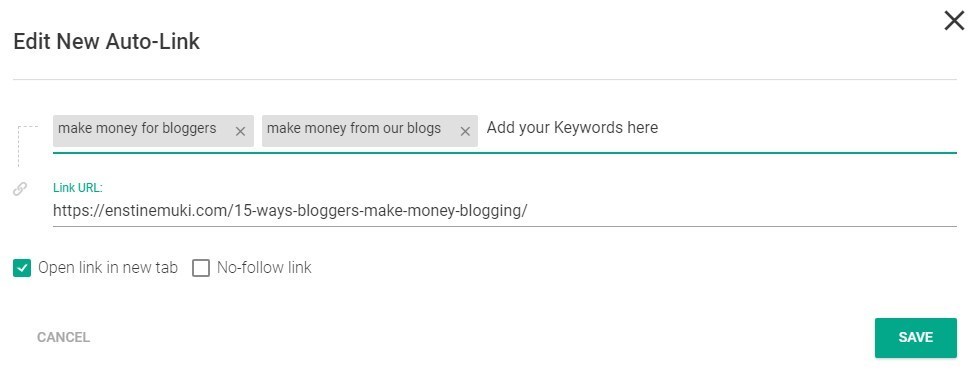Click the dashed bracket icon left of keywords

(x=26, y=146)
